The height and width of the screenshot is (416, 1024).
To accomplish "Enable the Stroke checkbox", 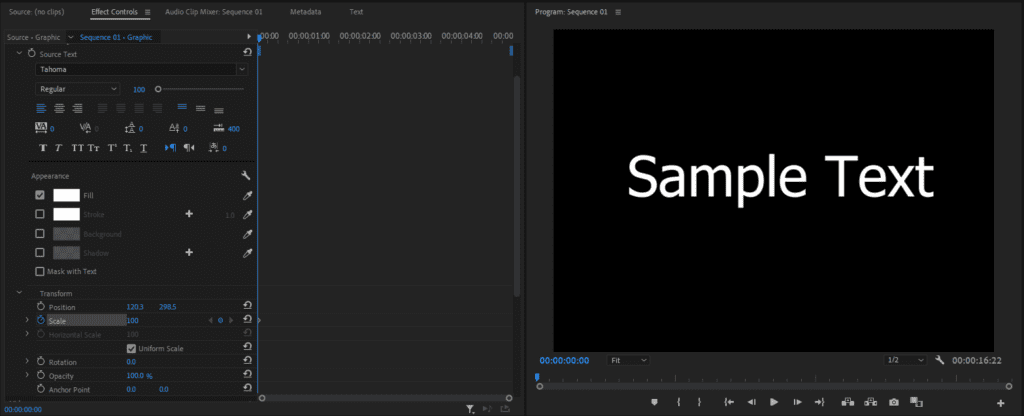I will [40, 214].
